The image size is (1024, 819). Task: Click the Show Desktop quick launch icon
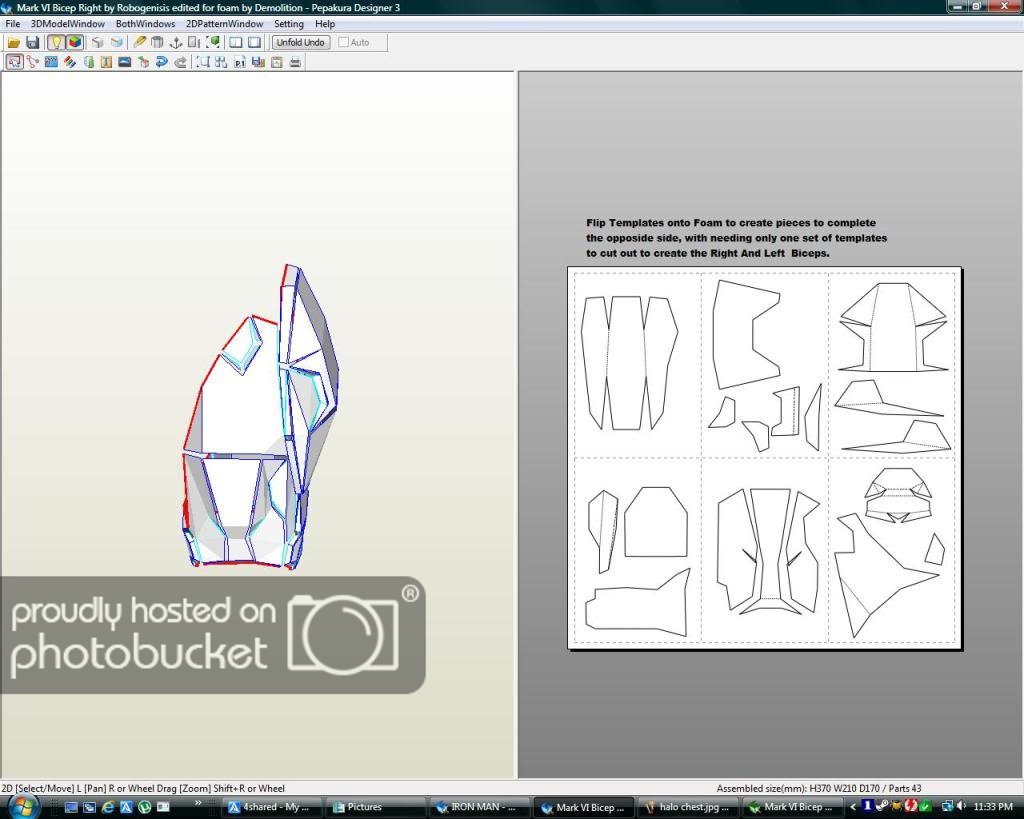click(x=71, y=807)
